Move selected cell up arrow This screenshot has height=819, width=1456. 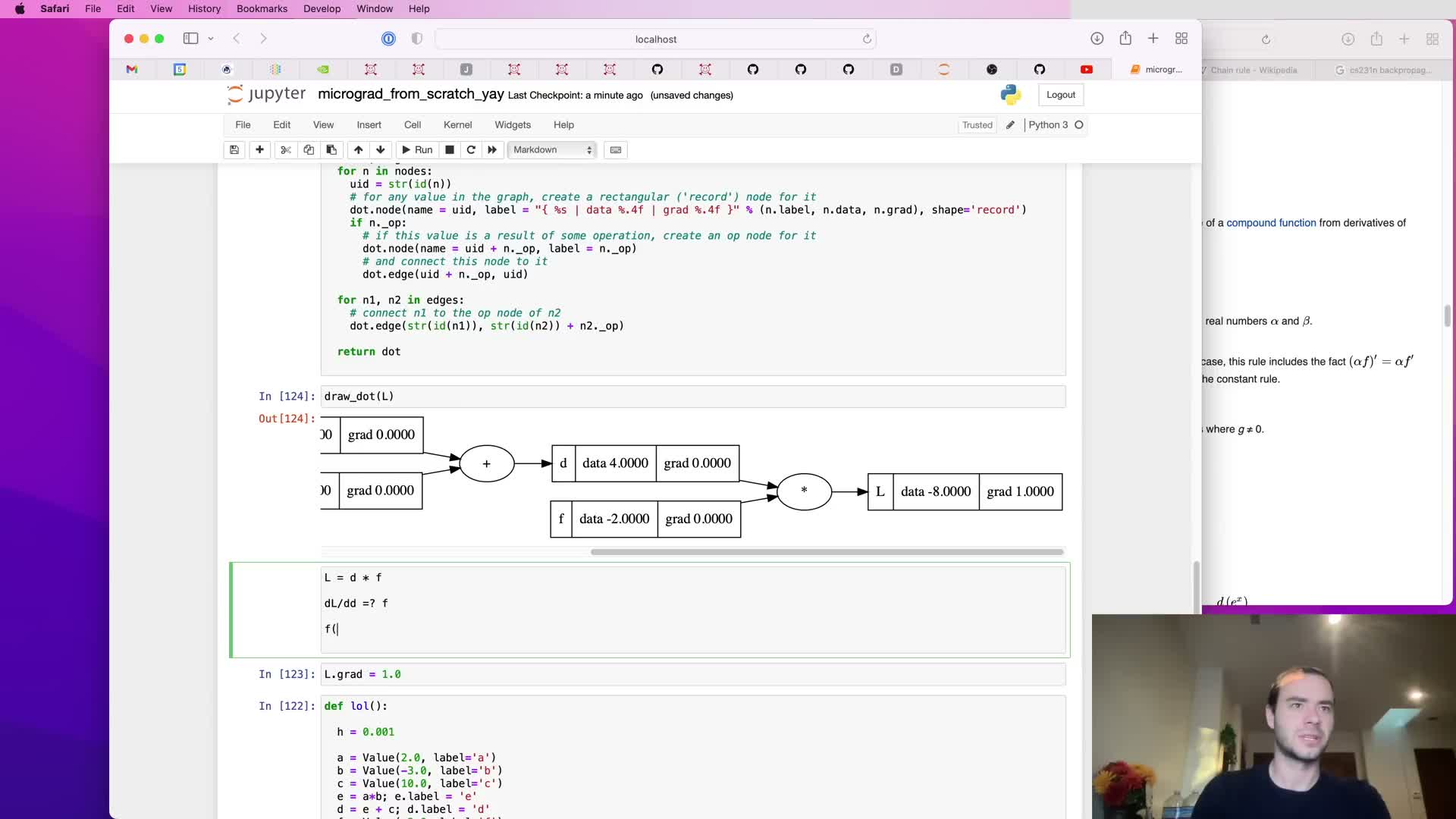tap(359, 150)
